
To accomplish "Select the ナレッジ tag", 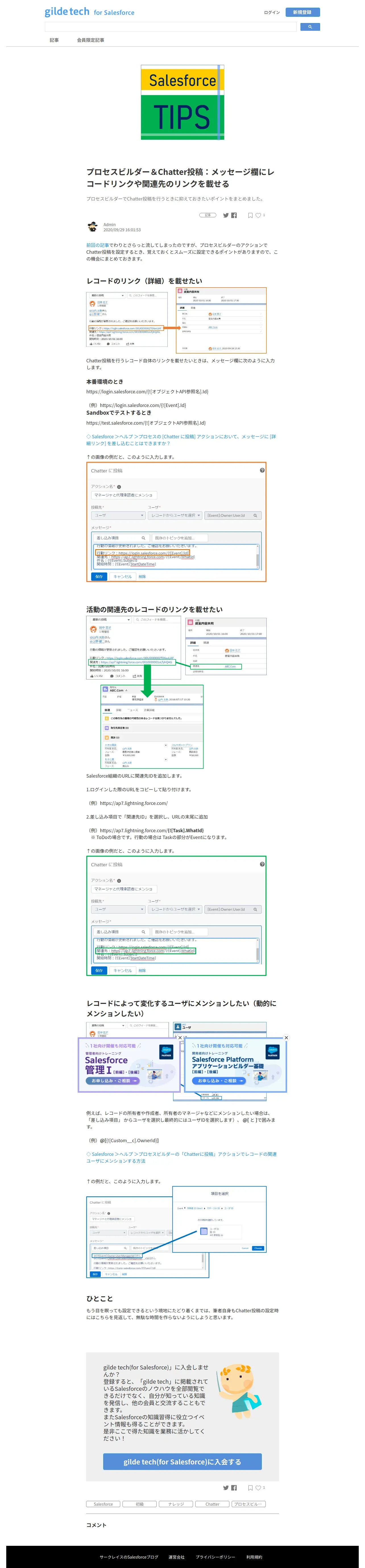I will [176, 1504].
